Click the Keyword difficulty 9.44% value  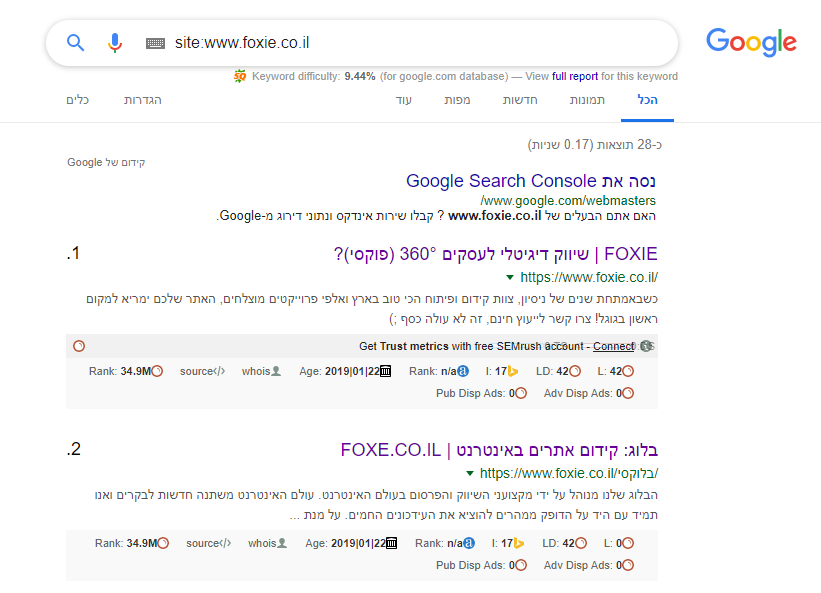click(360, 76)
